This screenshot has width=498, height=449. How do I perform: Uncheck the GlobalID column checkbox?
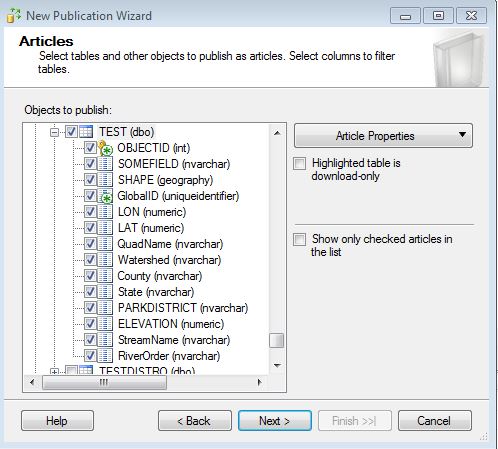pyautogui.click(x=90, y=195)
